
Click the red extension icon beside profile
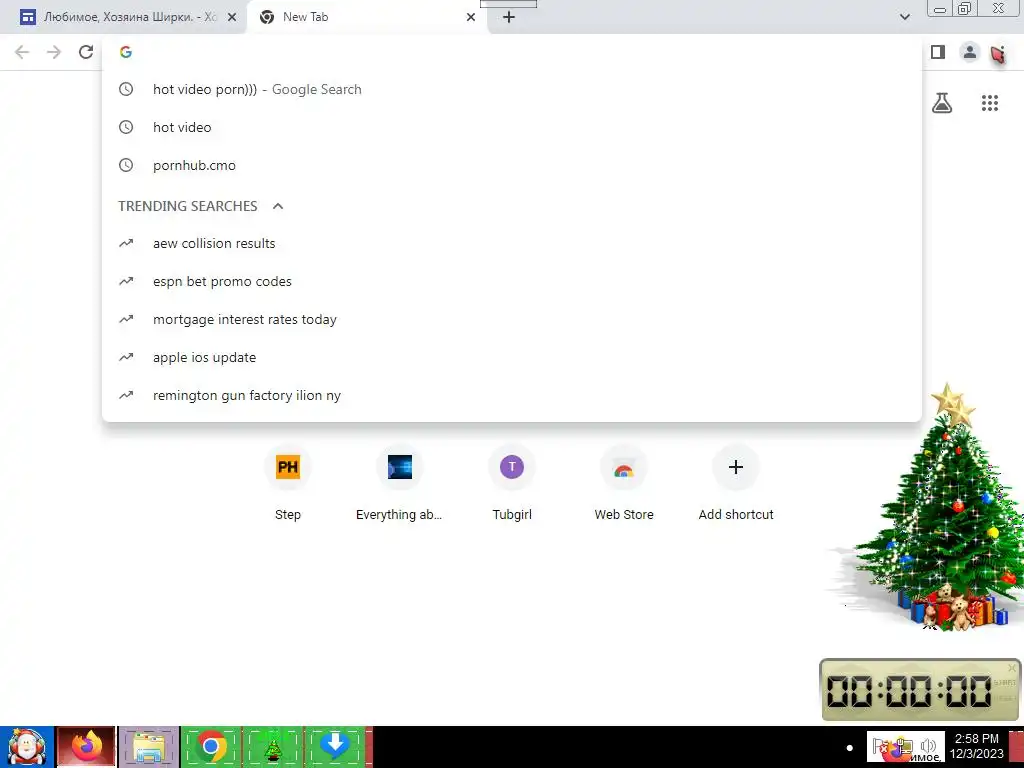coord(999,54)
